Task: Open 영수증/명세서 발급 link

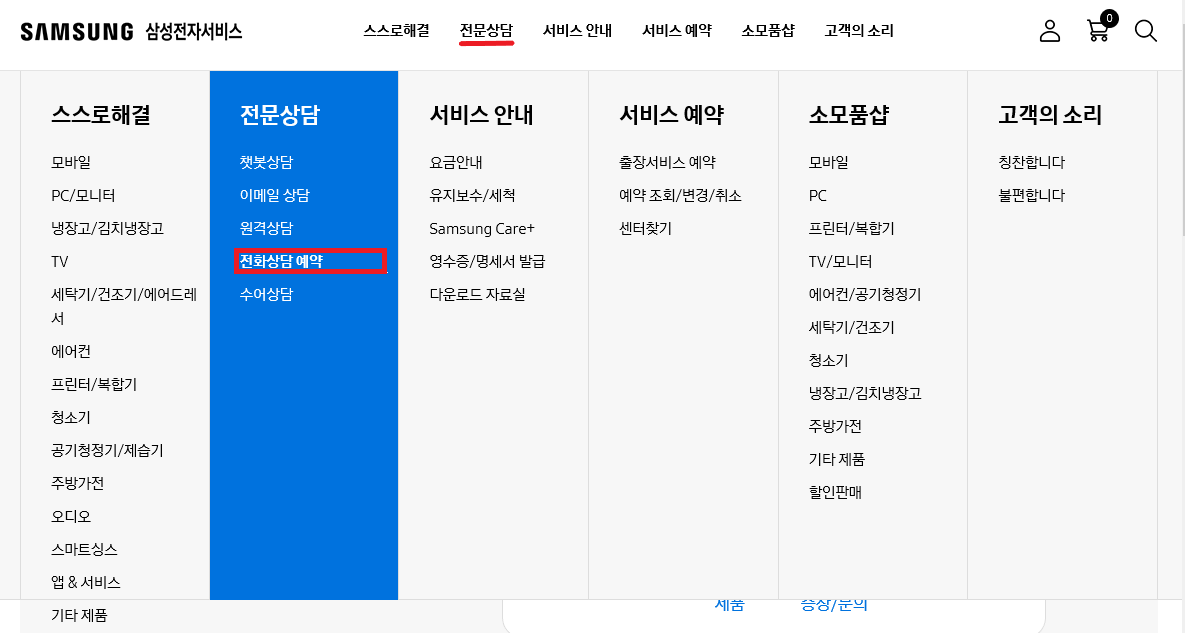Action: (x=487, y=261)
